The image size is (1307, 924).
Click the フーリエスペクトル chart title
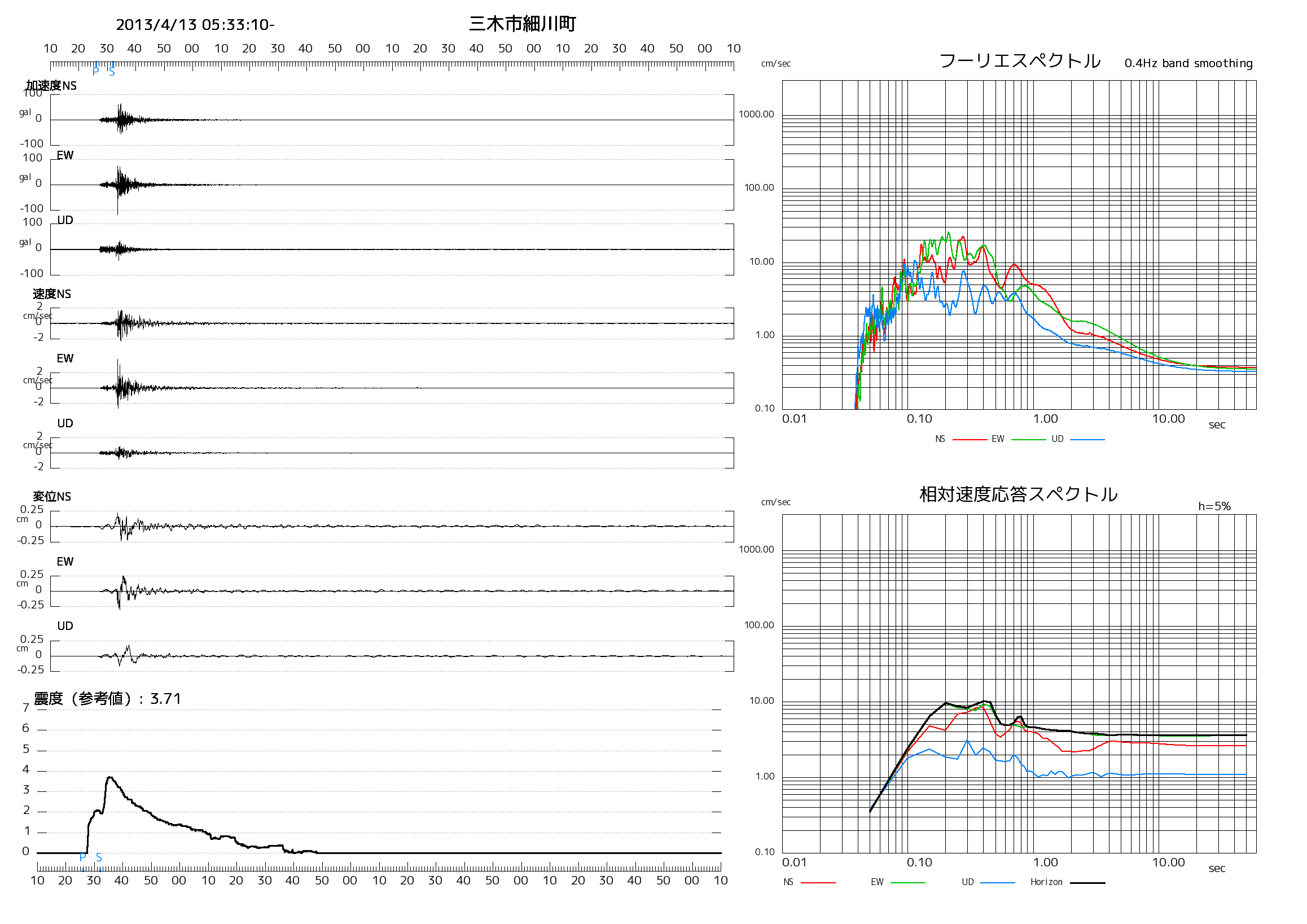[x=1020, y=61]
